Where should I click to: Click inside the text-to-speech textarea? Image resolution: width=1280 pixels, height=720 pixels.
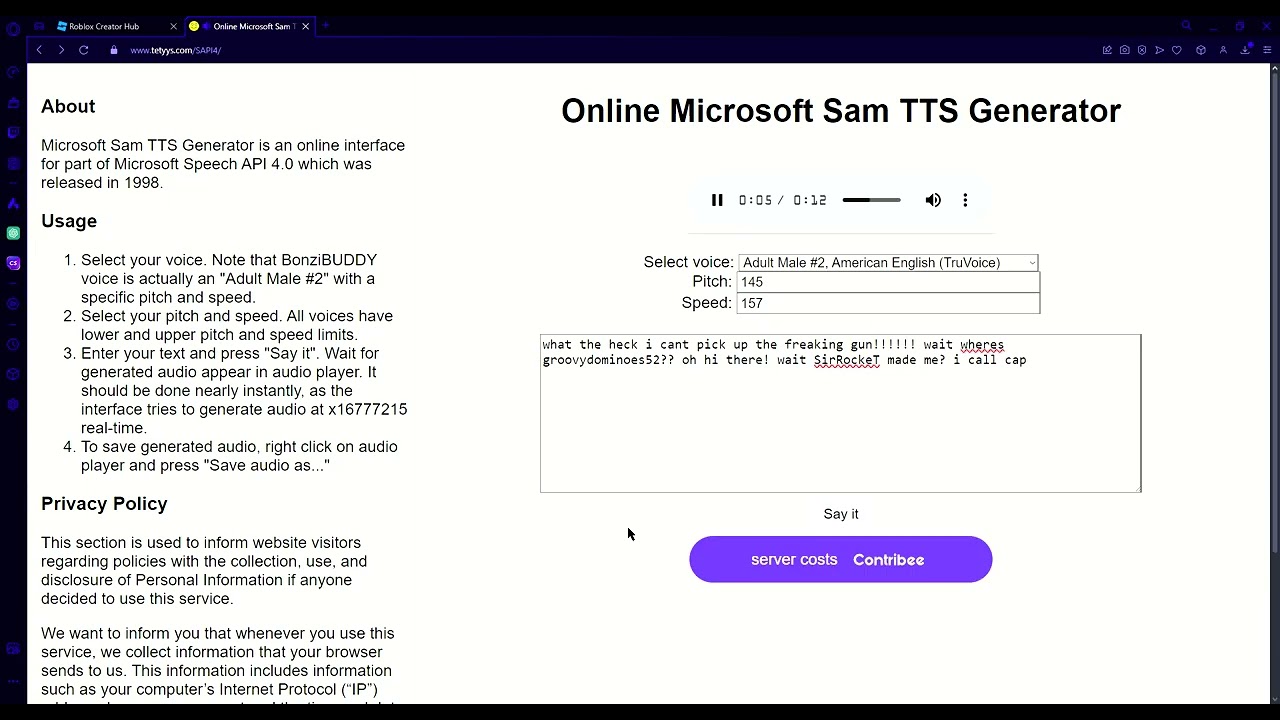(840, 413)
